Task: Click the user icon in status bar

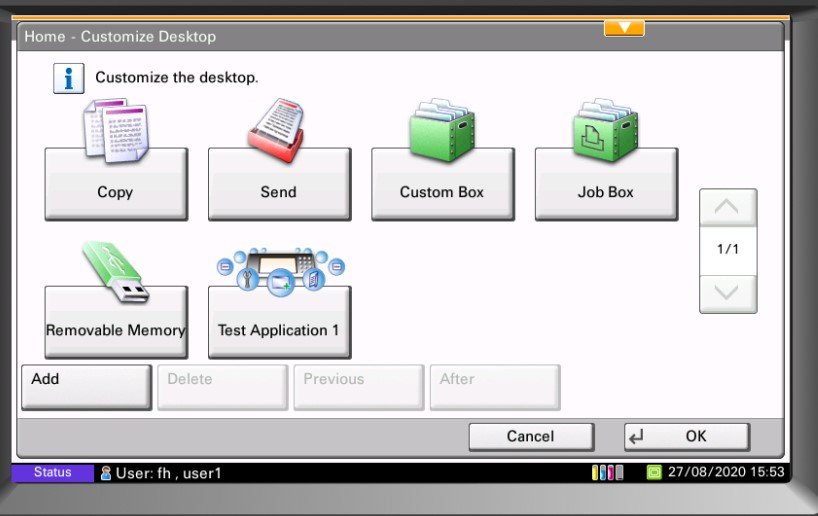Action: tap(106, 473)
